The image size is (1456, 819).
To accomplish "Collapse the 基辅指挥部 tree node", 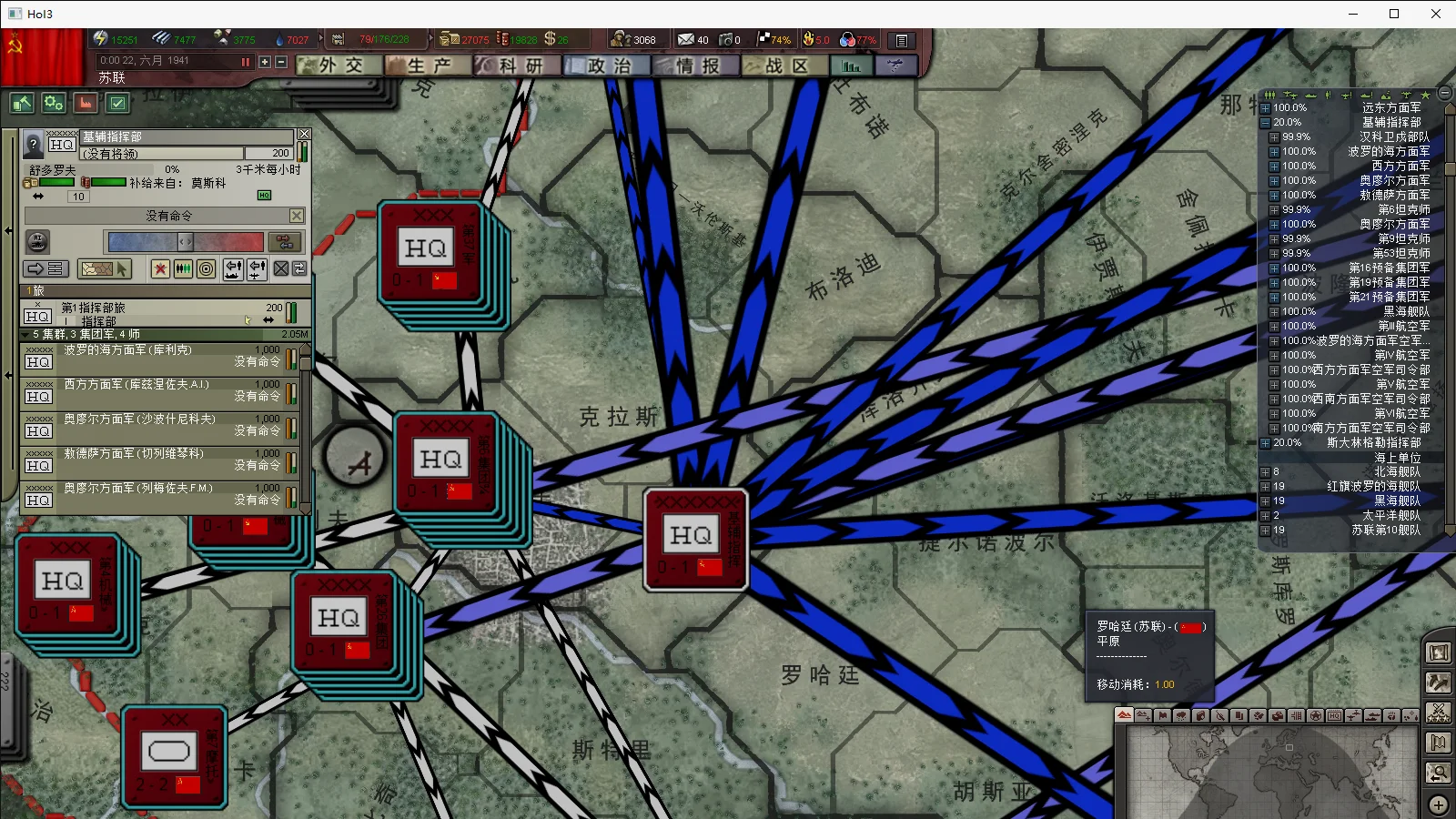I will point(1265,122).
